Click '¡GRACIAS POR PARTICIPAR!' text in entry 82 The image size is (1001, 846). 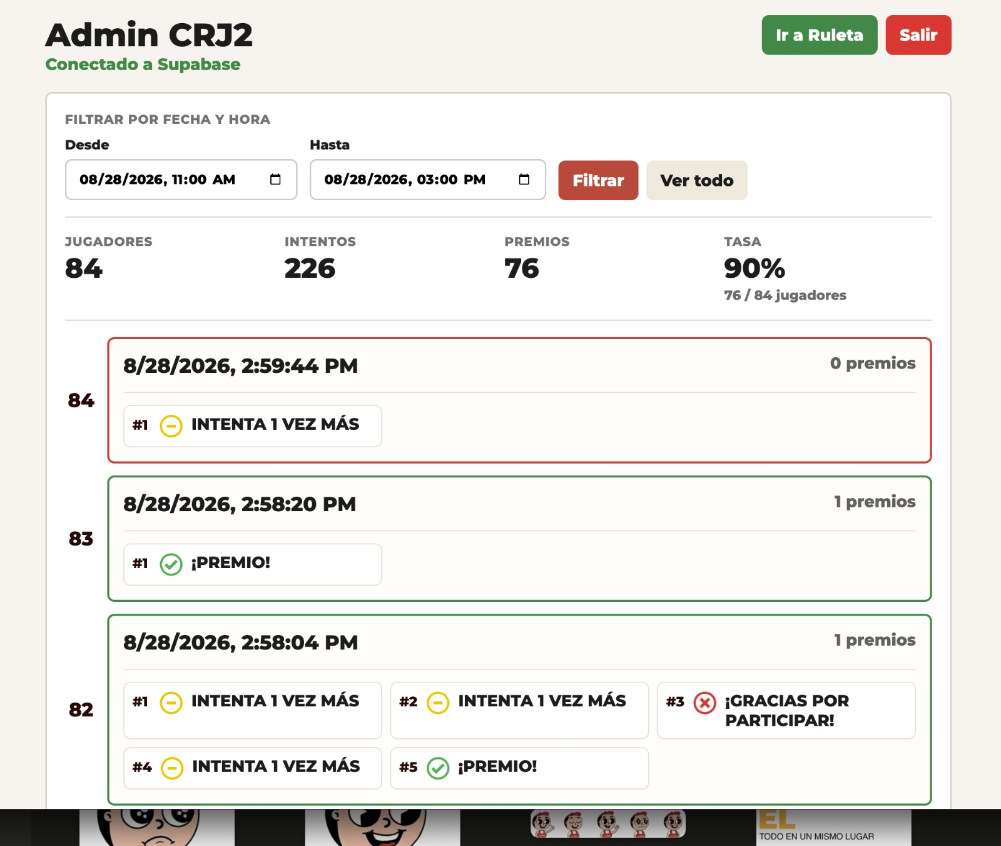pos(787,711)
